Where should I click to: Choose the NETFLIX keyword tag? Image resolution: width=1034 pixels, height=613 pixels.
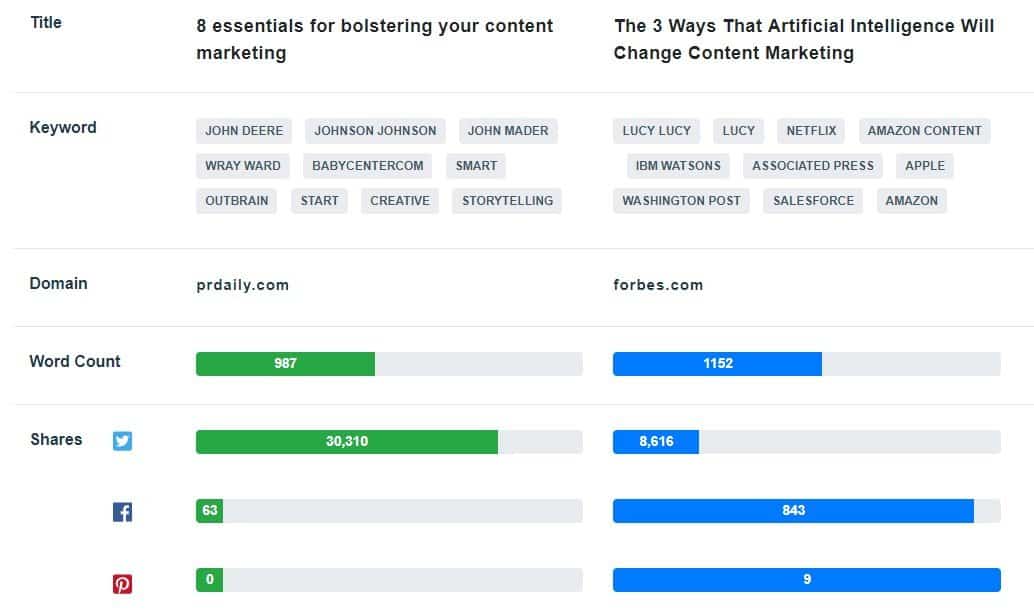tap(811, 131)
